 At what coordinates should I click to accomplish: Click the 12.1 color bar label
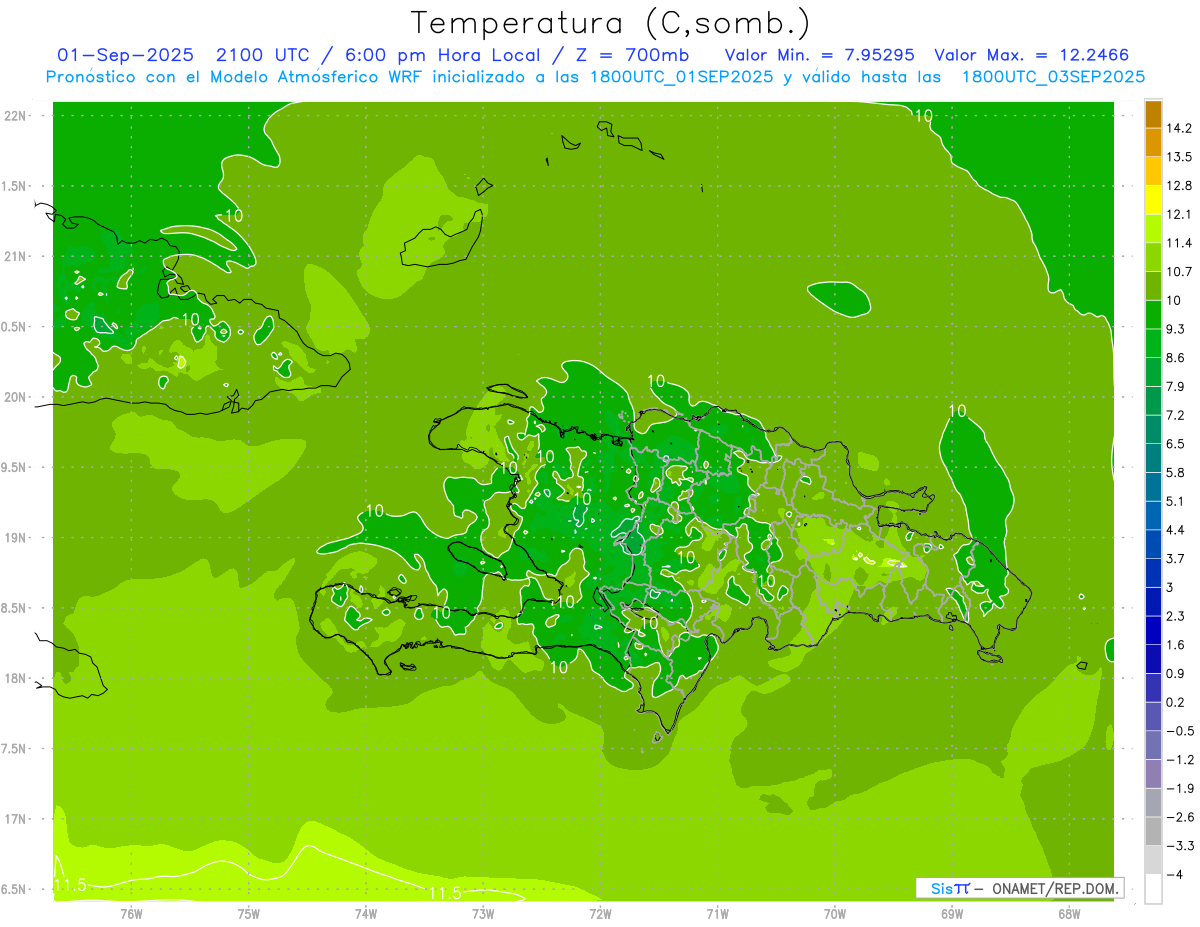tap(1179, 214)
